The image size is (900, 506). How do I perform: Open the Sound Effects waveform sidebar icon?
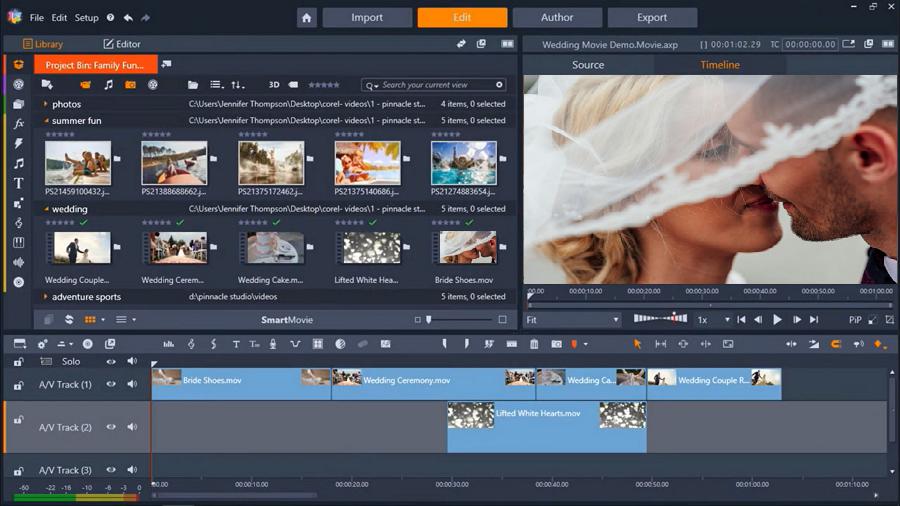pyautogui.click(x=19, y=262)
